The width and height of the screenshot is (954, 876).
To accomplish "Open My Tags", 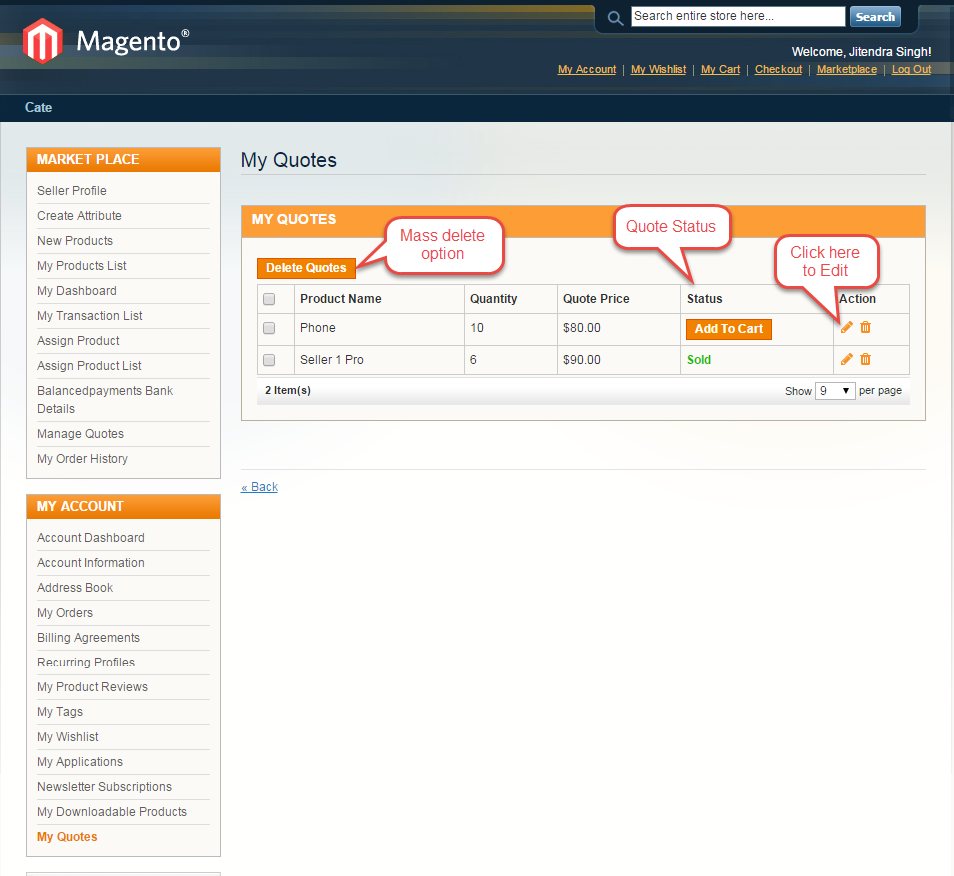I will (x=60, y=711).
